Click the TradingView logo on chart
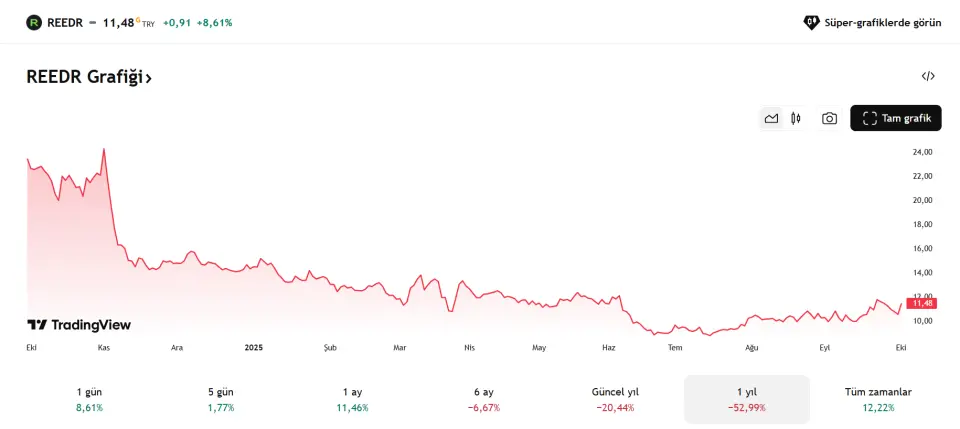The width and height of the screenshot is (960, 429). coord(79,325)
